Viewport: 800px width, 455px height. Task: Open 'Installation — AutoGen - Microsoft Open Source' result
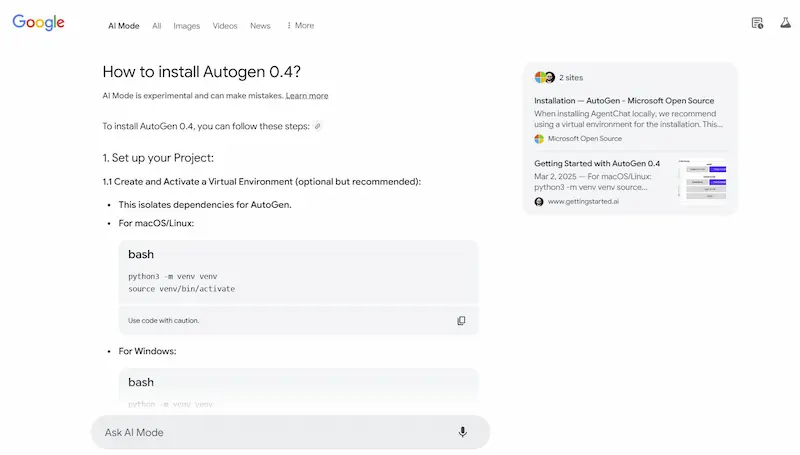click(x=624, y=100)
